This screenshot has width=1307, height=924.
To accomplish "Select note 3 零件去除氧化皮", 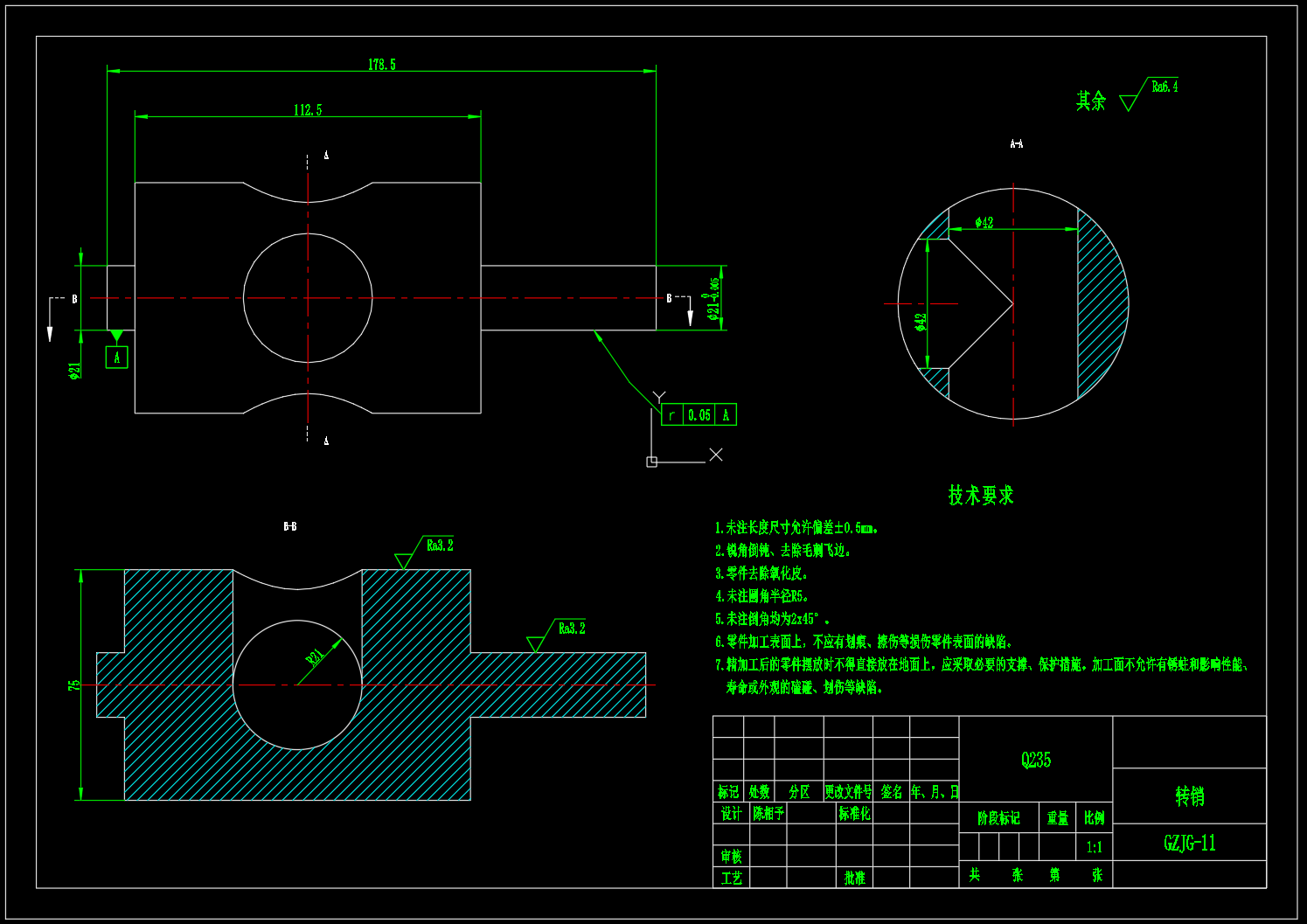I will click(x=762, y=573).
